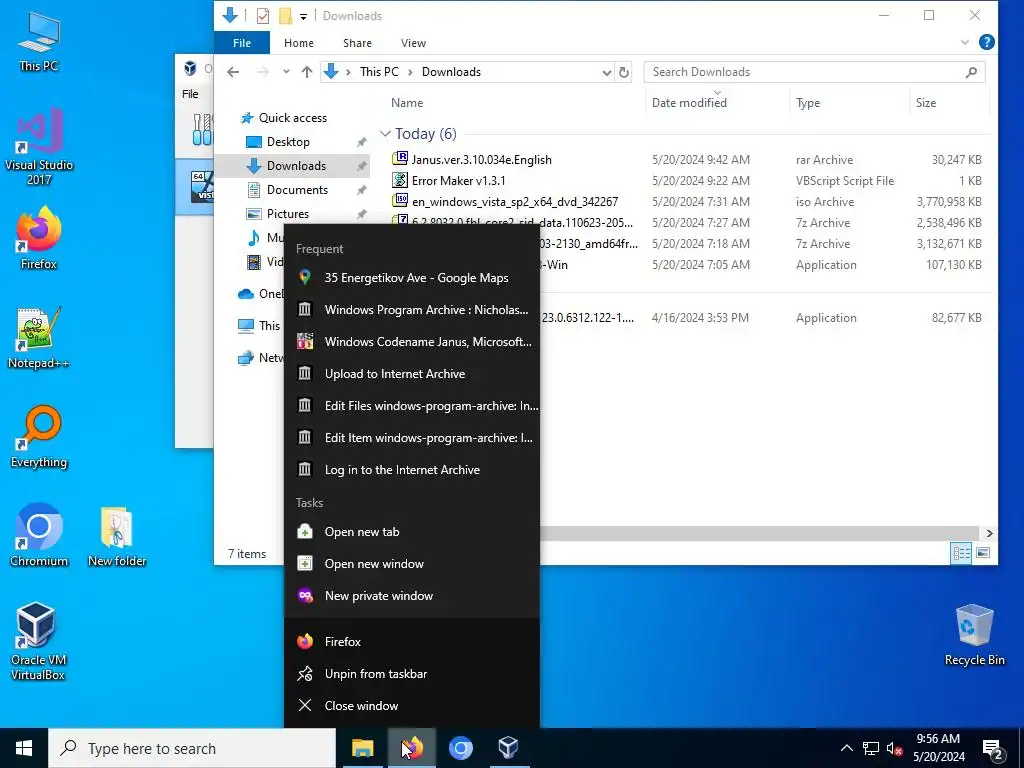Open This PC desktop icon

[x=39, y=40]
